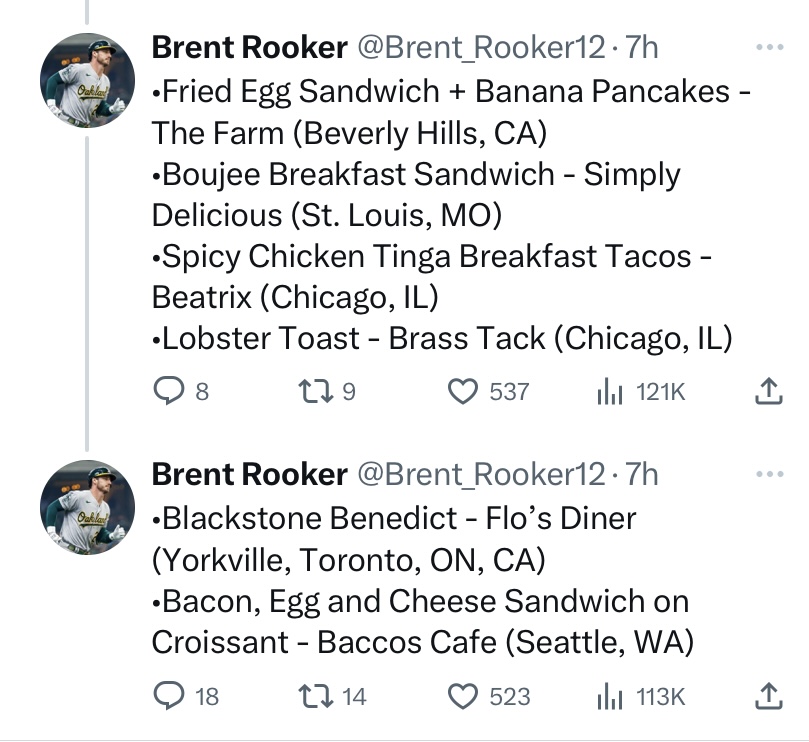Share the Lobster Toast tweet
The width and height of the screenshot is (809, 742).
coord(769,391)
